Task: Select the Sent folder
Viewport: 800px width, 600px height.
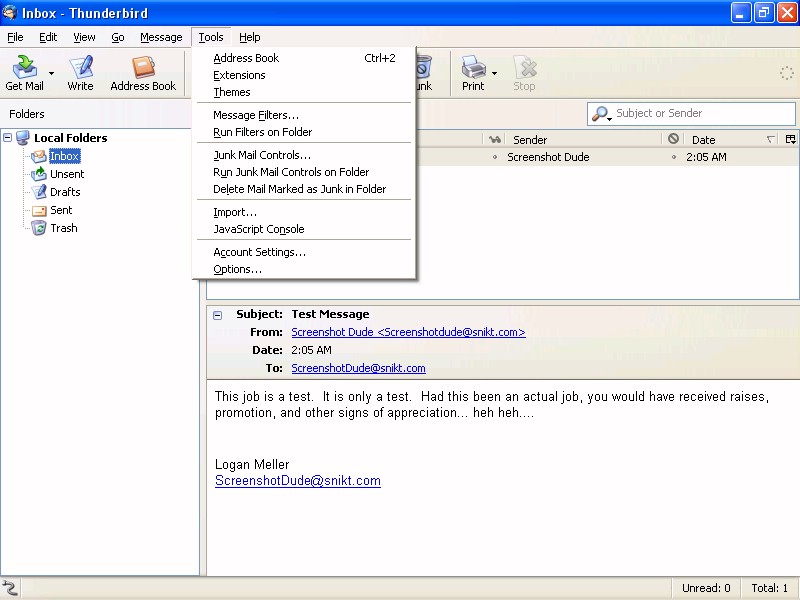Action: click(x=61, y=210)
